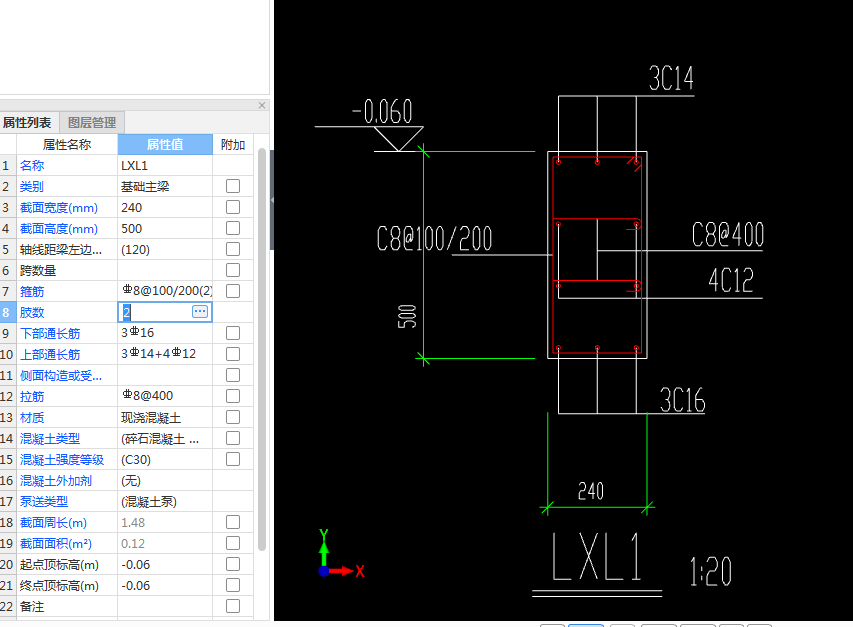The height and width of the screenshot is (627, 853).
Task: Switch to the 属性列表 tab
Action: coord(27,122)
